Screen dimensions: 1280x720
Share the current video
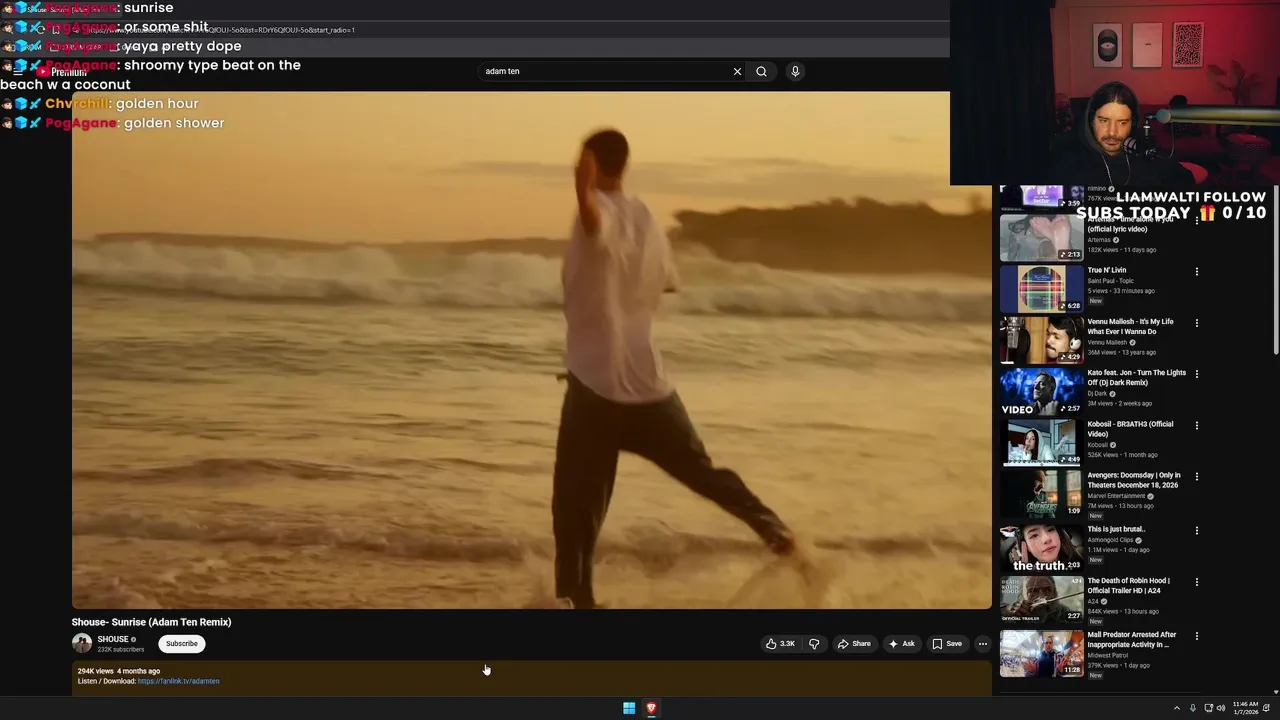[854, 644]
